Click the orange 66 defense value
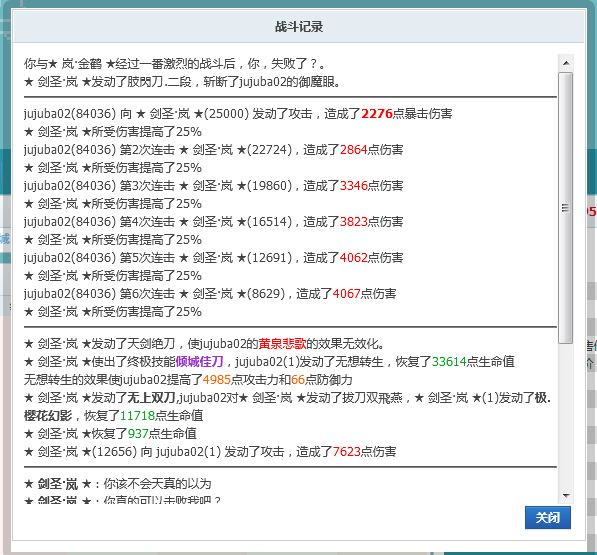Screen dimensions: 597x555 [298, 380]
